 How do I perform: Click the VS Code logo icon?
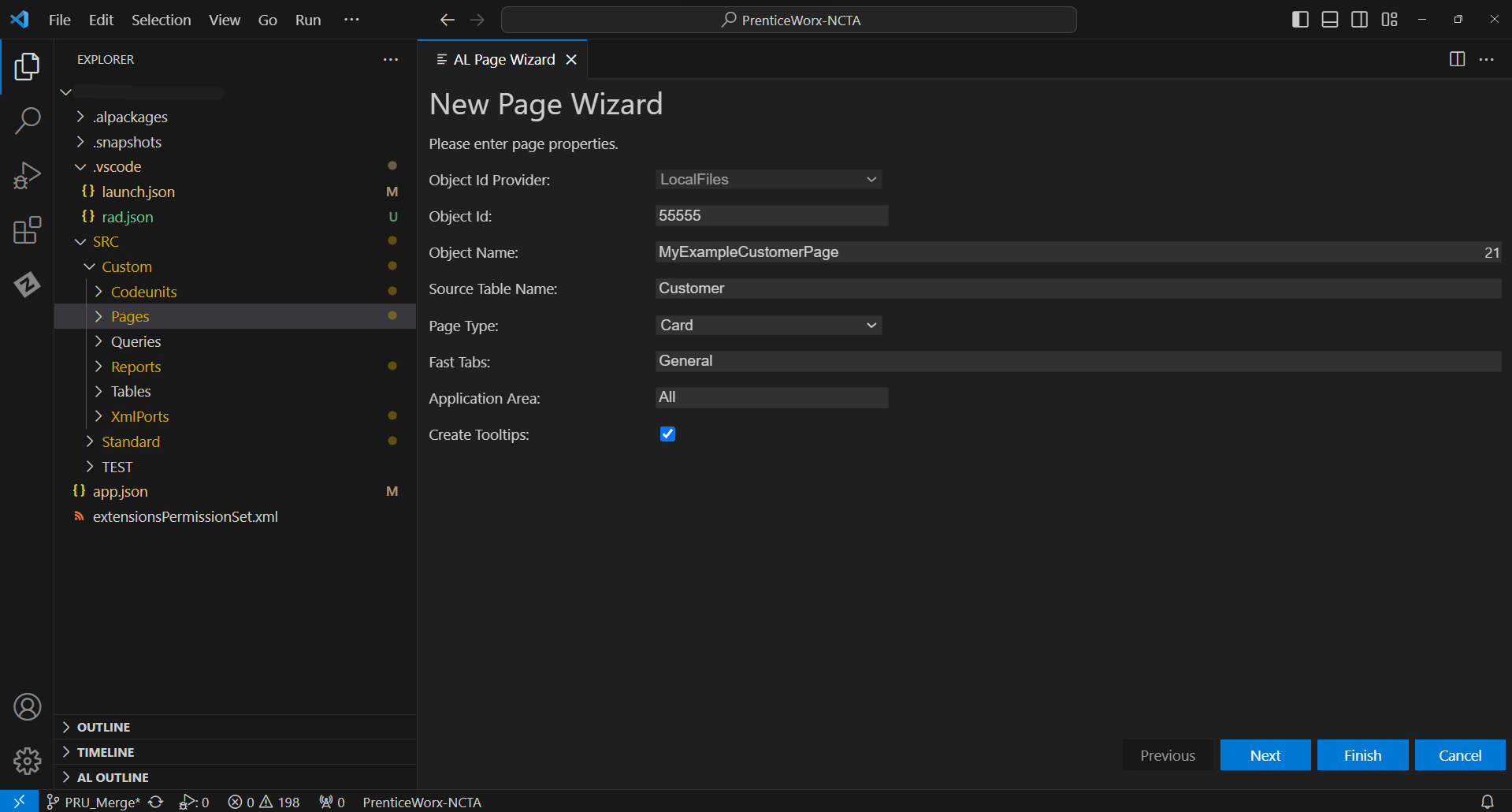click(x=20, y=20)
